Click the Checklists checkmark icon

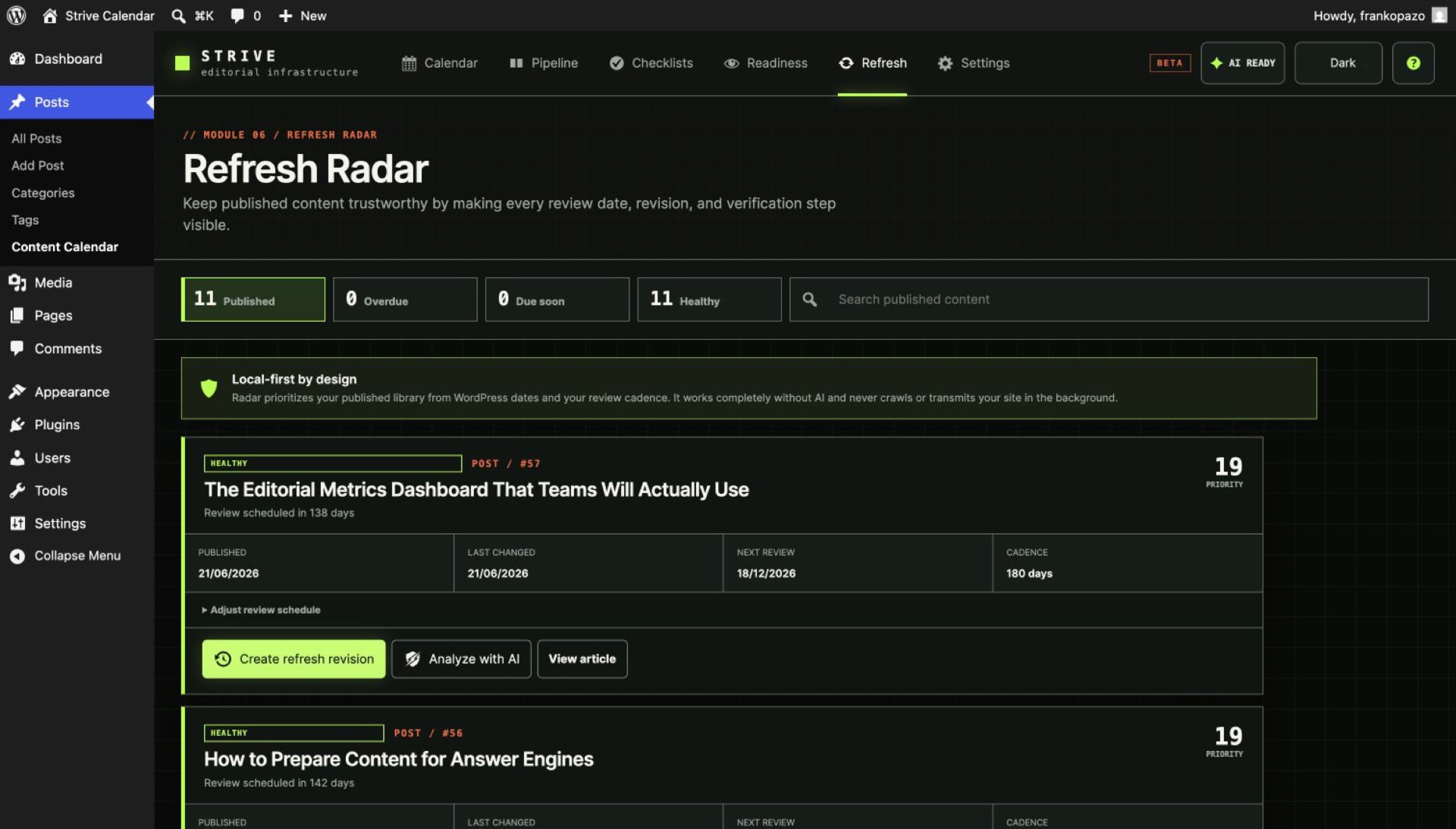pos(617,63)
